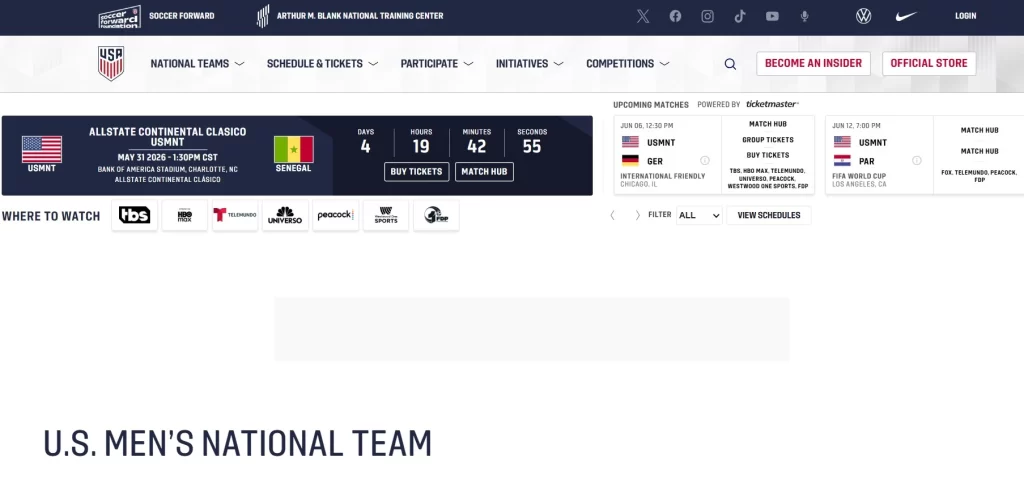Expand the Initiatives menu
Image resolution: width=1024 pixels, height=483 pixels.
529,64
